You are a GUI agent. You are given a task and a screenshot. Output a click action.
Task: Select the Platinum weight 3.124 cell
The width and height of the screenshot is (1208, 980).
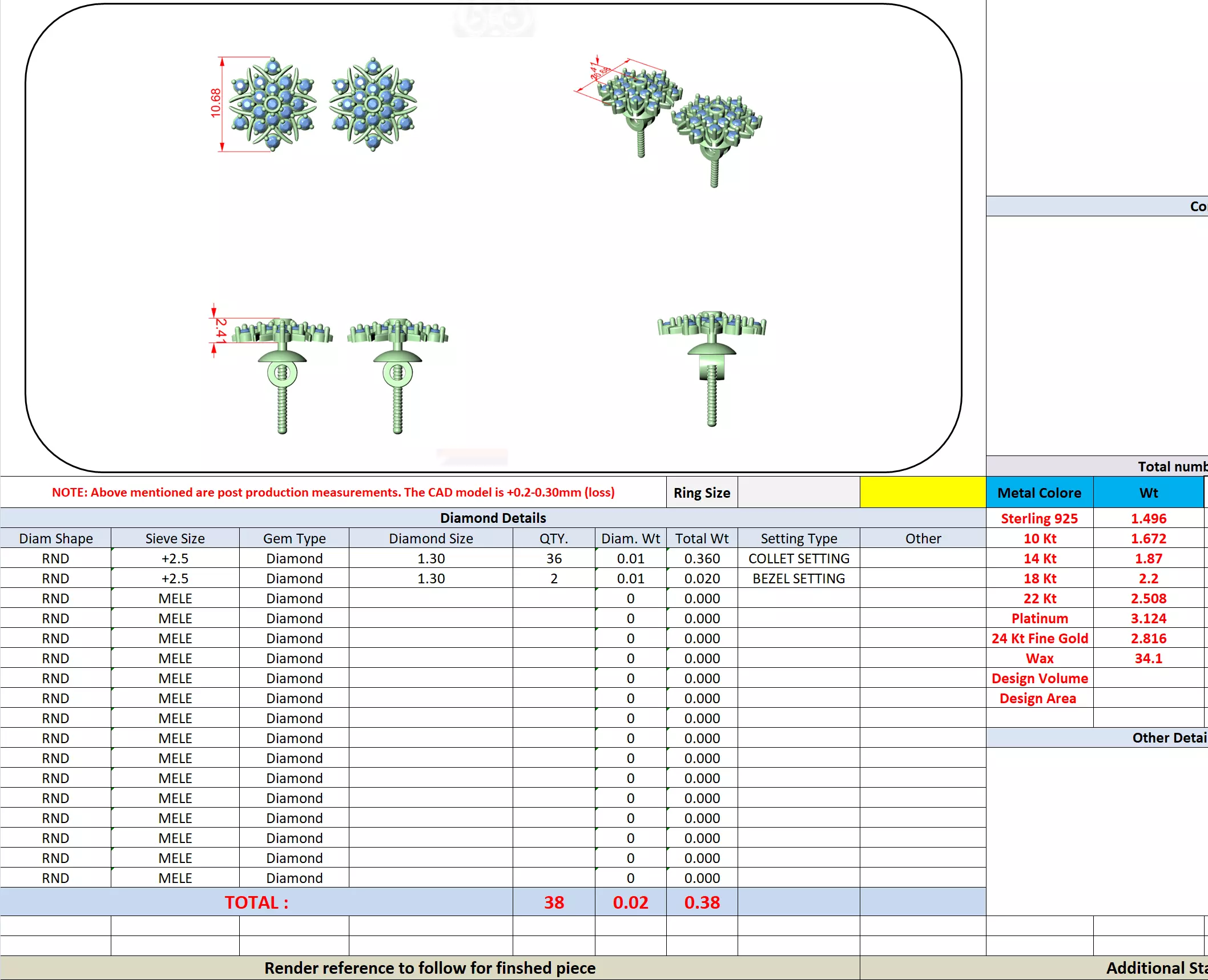1148,618
